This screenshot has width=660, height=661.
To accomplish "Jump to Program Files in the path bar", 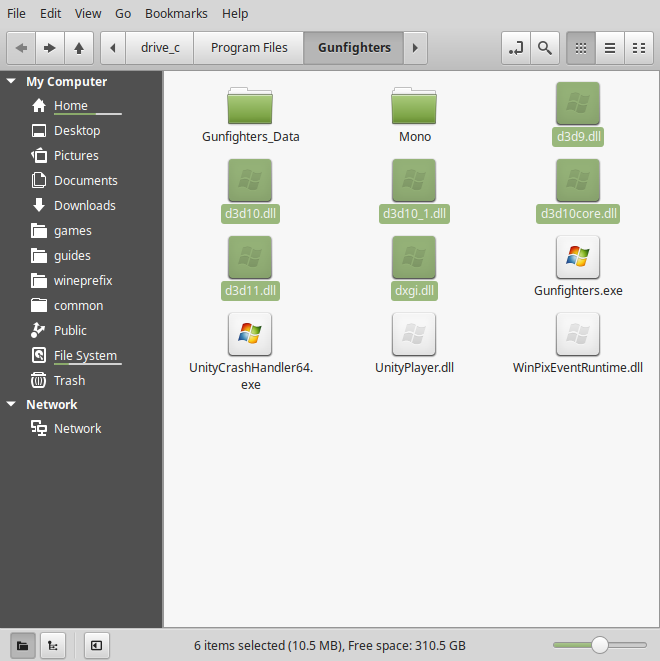I will pos(249,48).
